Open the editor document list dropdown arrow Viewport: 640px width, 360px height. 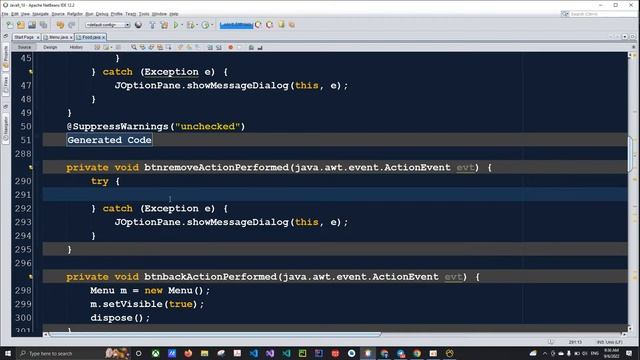(625, 37)
